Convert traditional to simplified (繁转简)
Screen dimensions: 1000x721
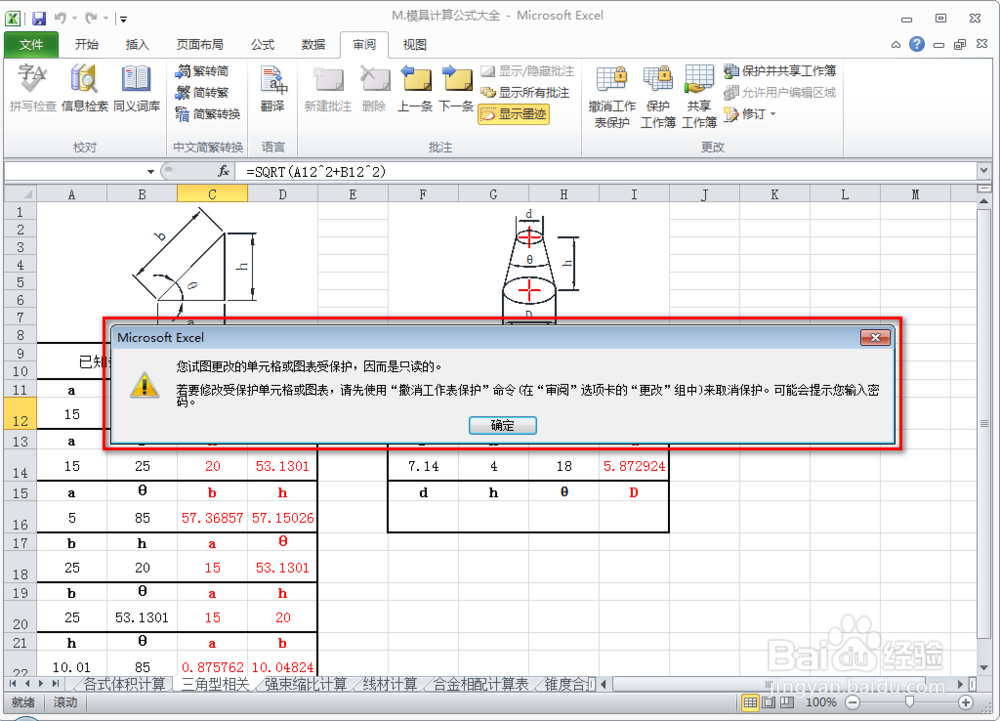[x=202, y=71]
